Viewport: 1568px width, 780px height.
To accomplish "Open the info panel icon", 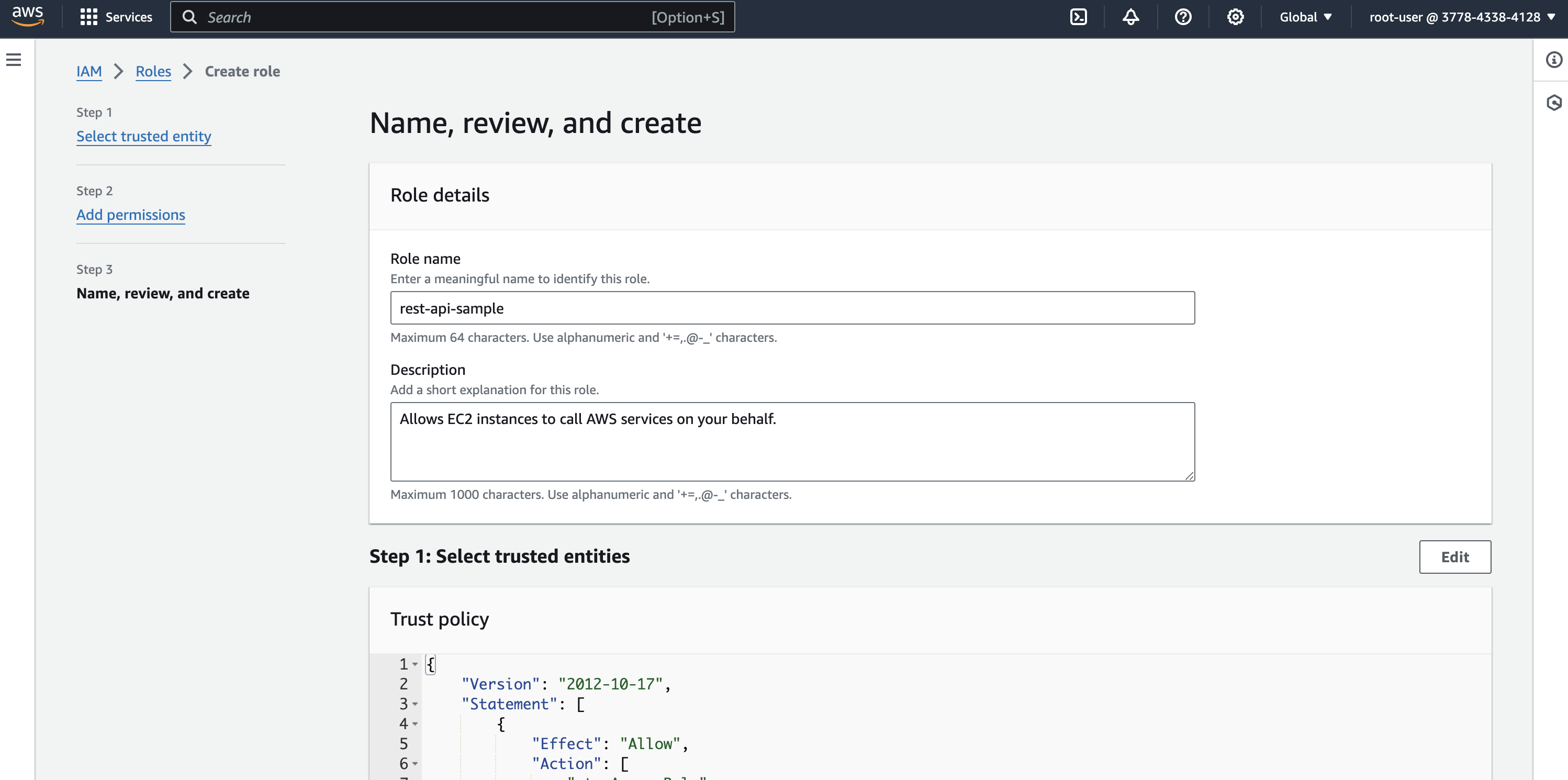I will pos(1553,60).
